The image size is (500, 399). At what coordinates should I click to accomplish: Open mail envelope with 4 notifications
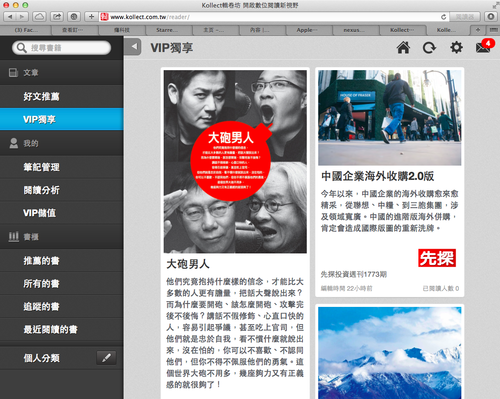point(484,46)
